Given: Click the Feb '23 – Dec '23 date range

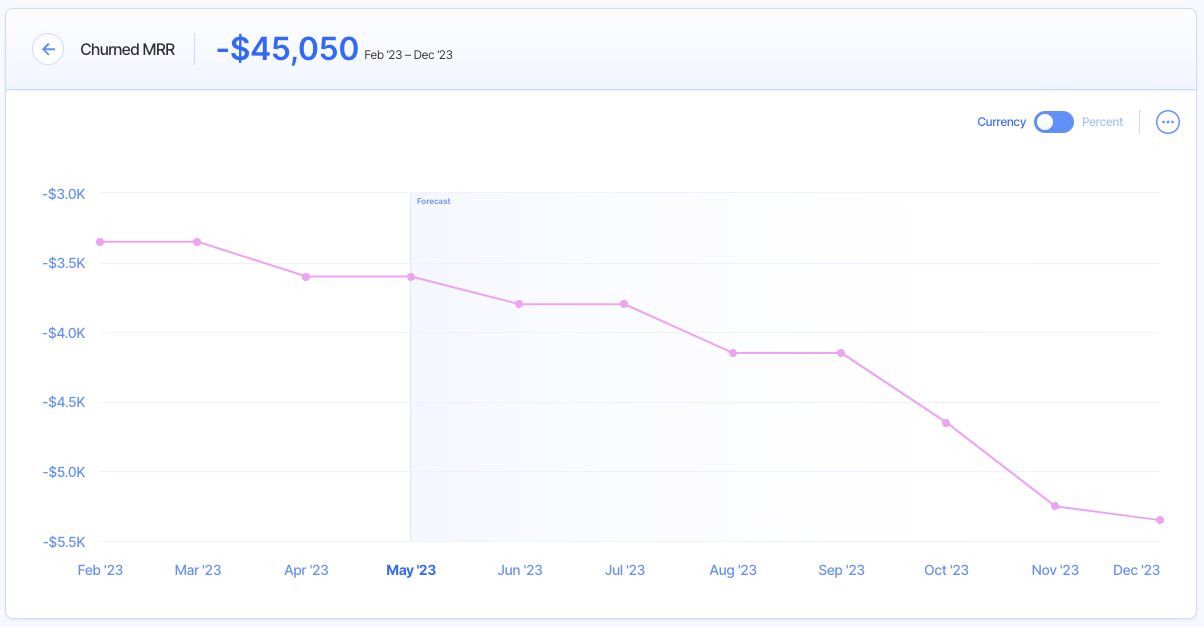Looking at the screenshot, I should 406,55.
